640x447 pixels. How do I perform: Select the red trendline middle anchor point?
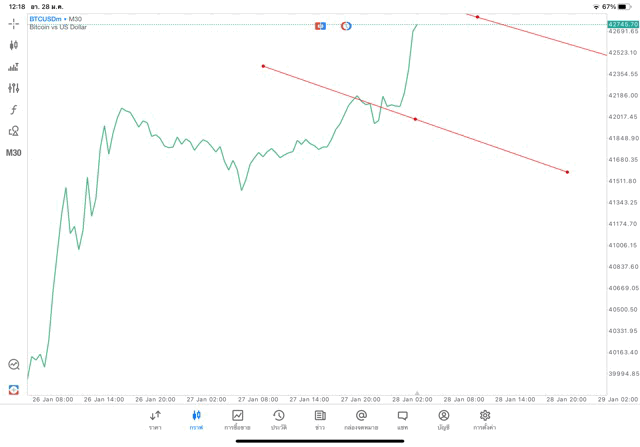[415, 120]
